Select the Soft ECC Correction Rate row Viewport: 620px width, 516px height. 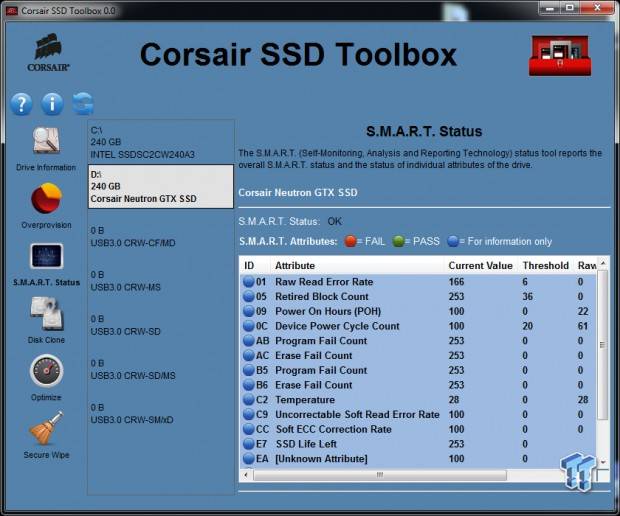pos(418,429)
